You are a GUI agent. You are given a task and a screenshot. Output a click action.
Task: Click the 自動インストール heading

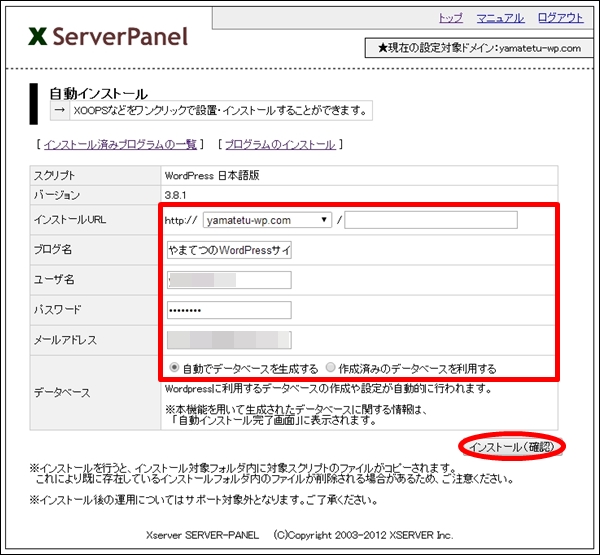(x=98, y=93)
